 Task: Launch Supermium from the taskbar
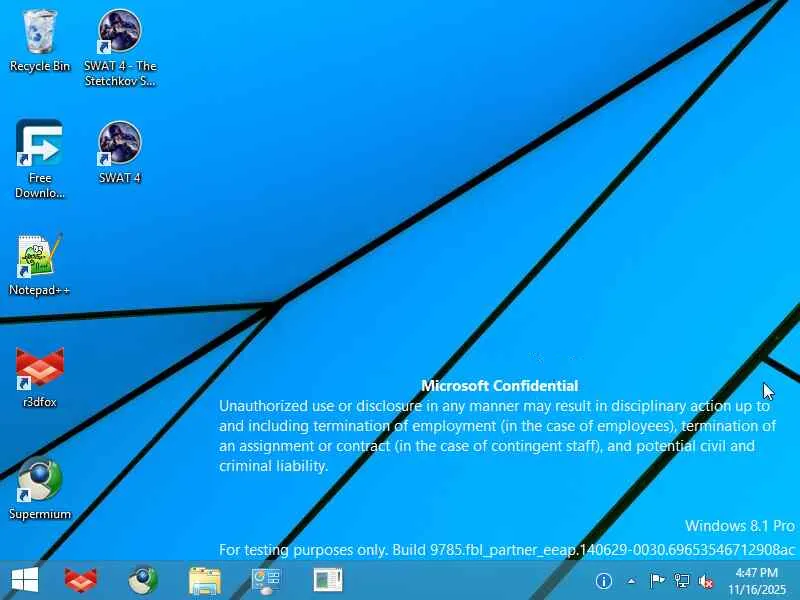pos(143,580)
